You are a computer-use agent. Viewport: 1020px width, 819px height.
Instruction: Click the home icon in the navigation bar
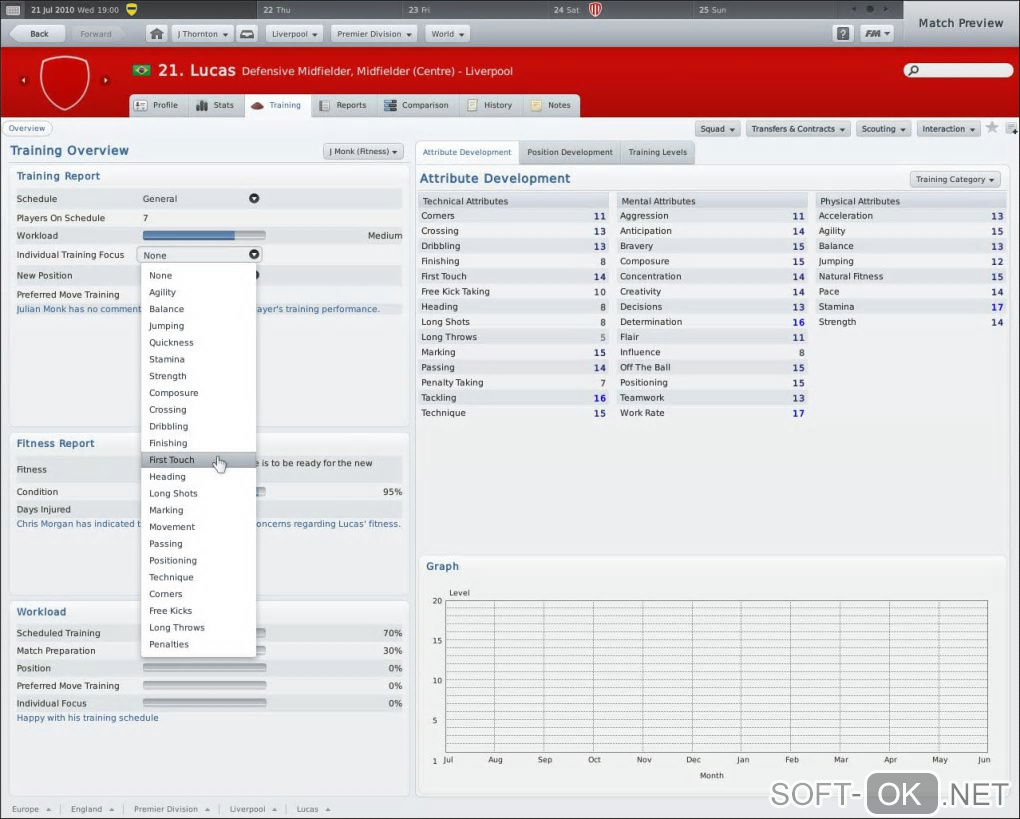click(x=156, y=34)
